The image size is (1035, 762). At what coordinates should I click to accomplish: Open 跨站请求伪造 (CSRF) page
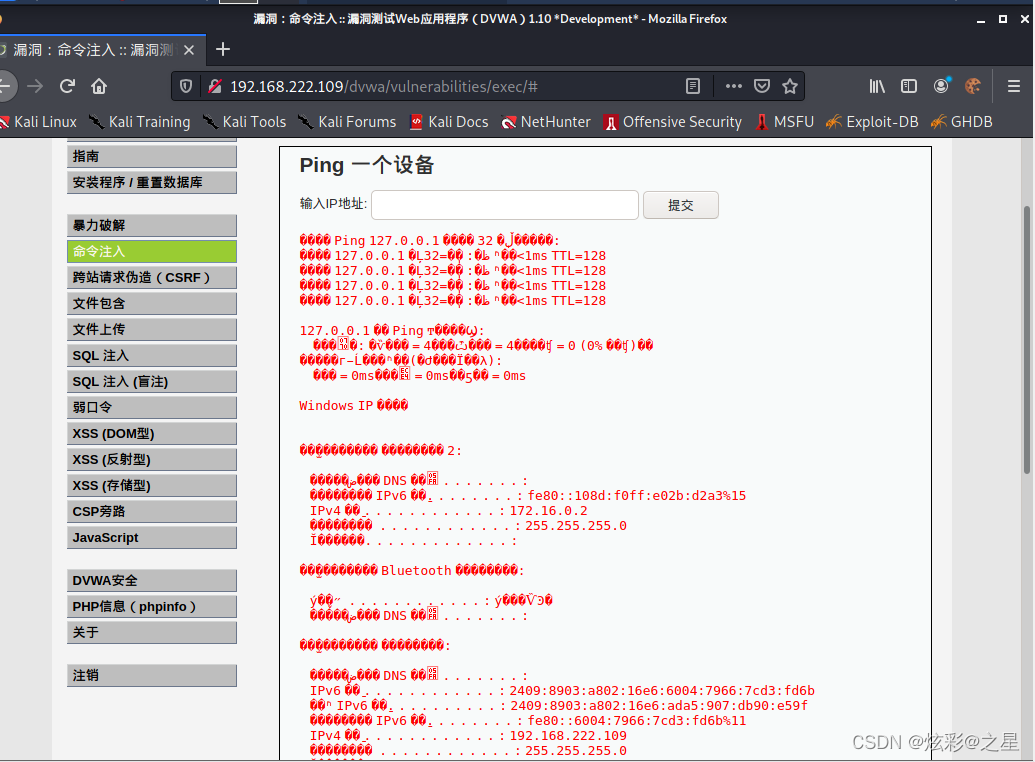pyautogui.click(x=152, y=278)
